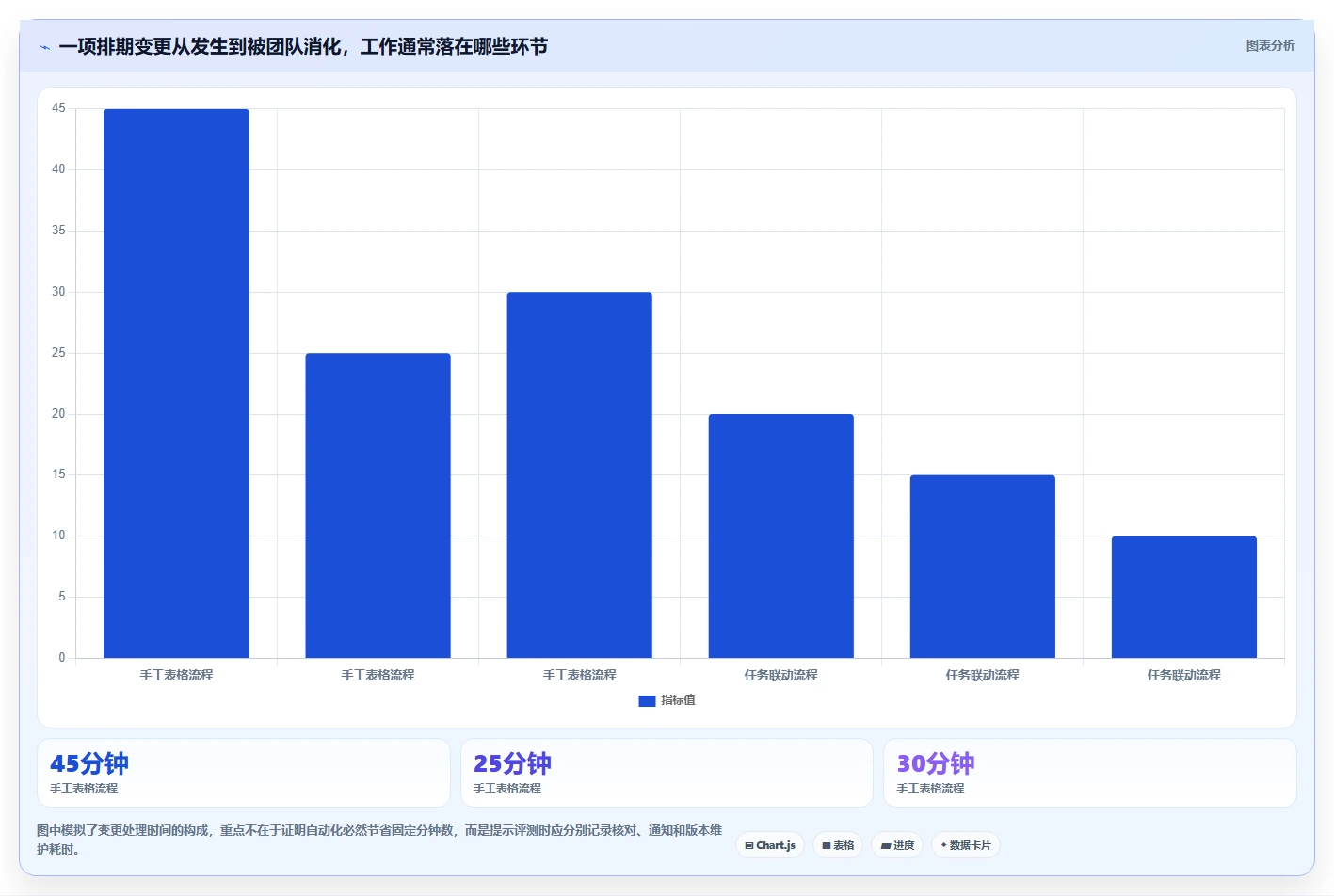Open the 45分钟 data card
1334x896 pixels.
pos(243,773)
